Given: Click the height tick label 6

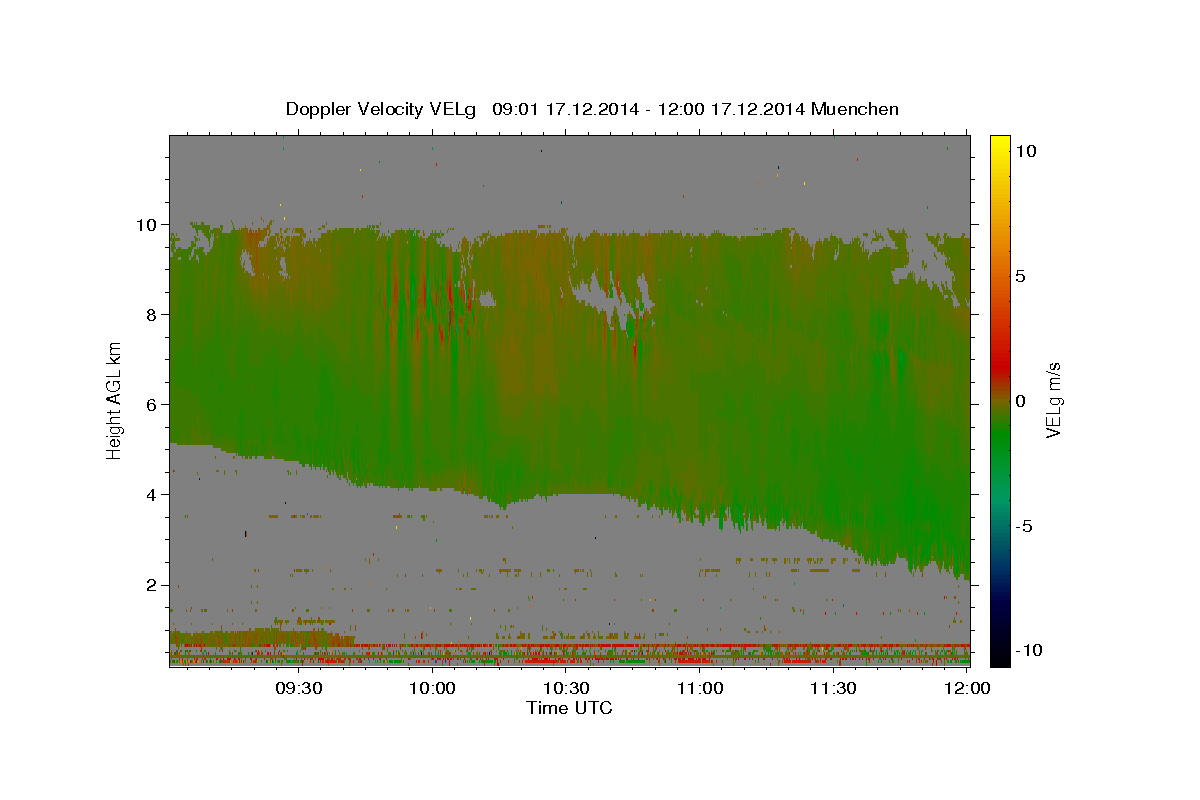Looking at the screenshot, I should pyautogui.click(x=154, y=404).
